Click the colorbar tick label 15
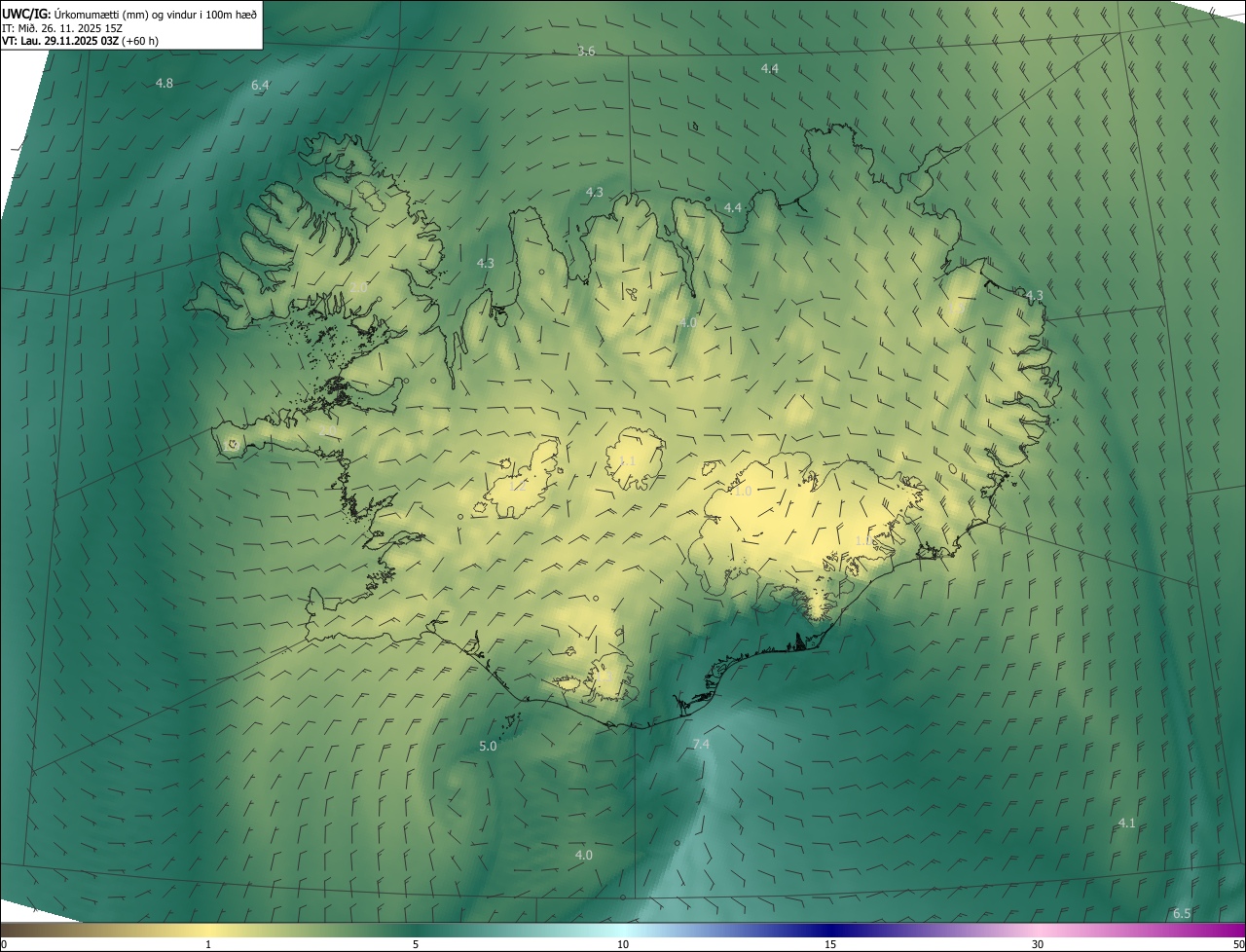 830,944
